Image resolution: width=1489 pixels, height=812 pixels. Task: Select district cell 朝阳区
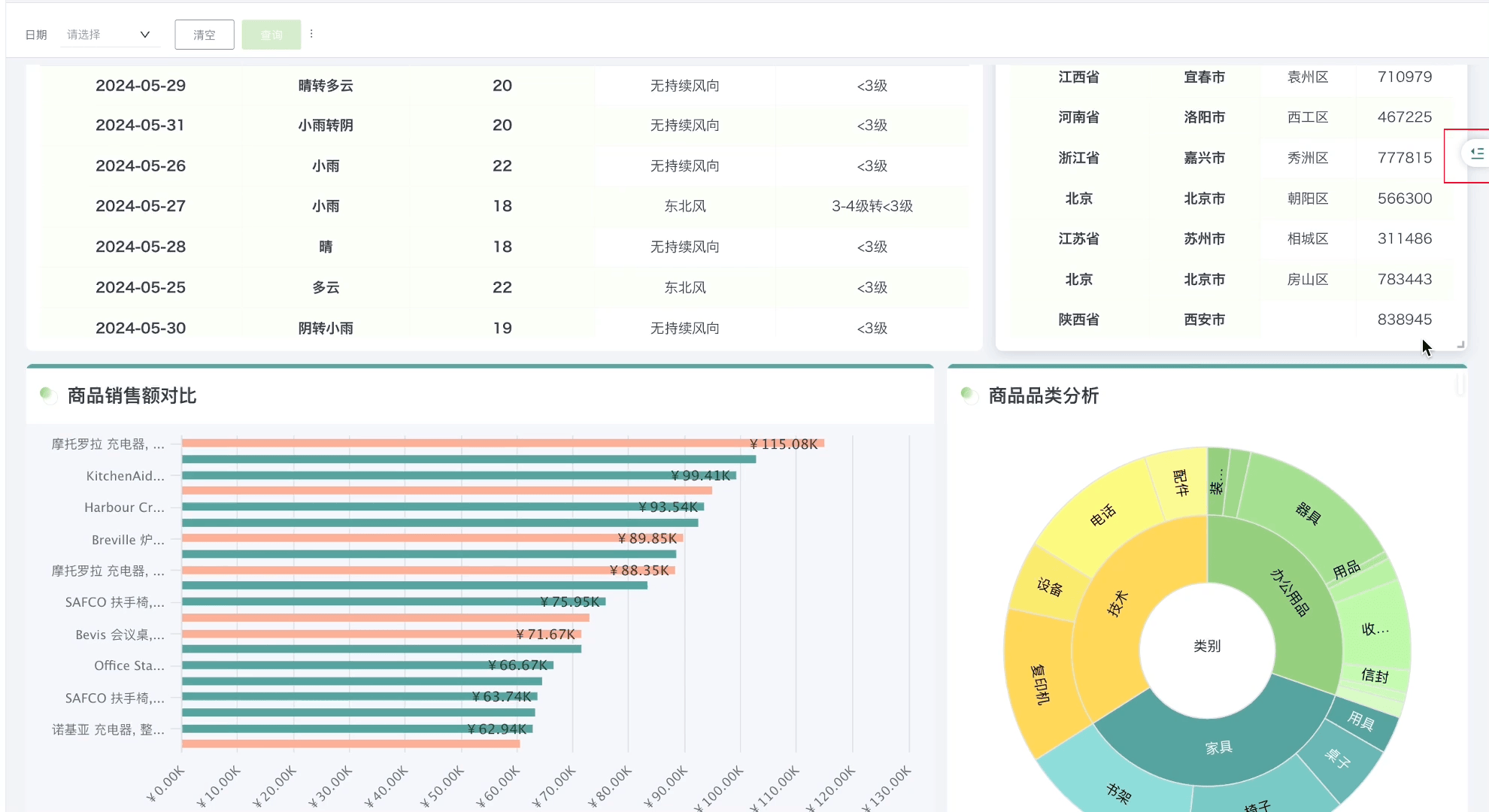click(1308, 198)
